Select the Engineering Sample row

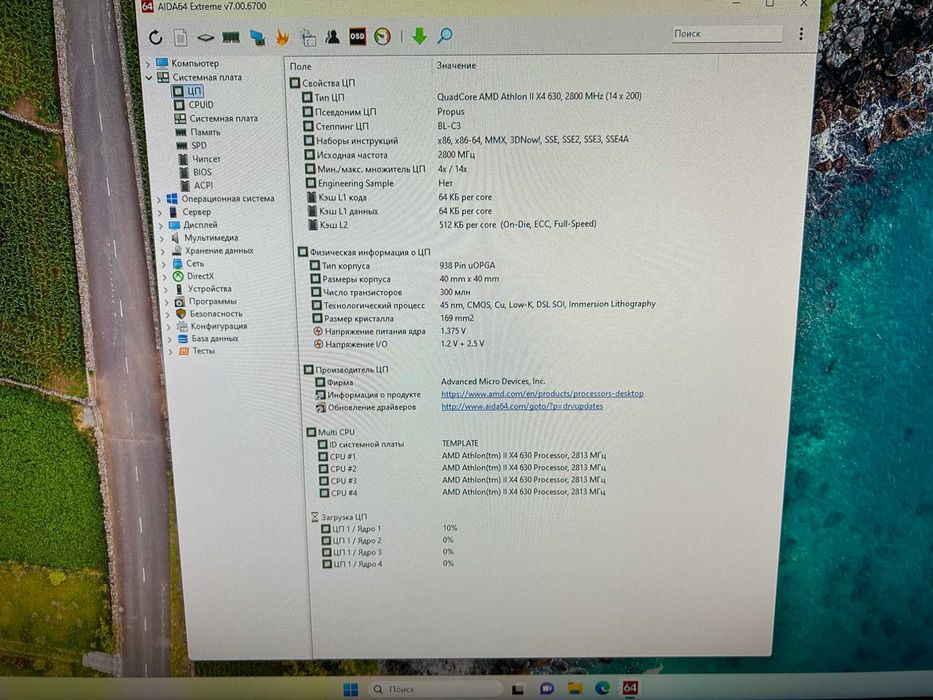coord(380,183)
